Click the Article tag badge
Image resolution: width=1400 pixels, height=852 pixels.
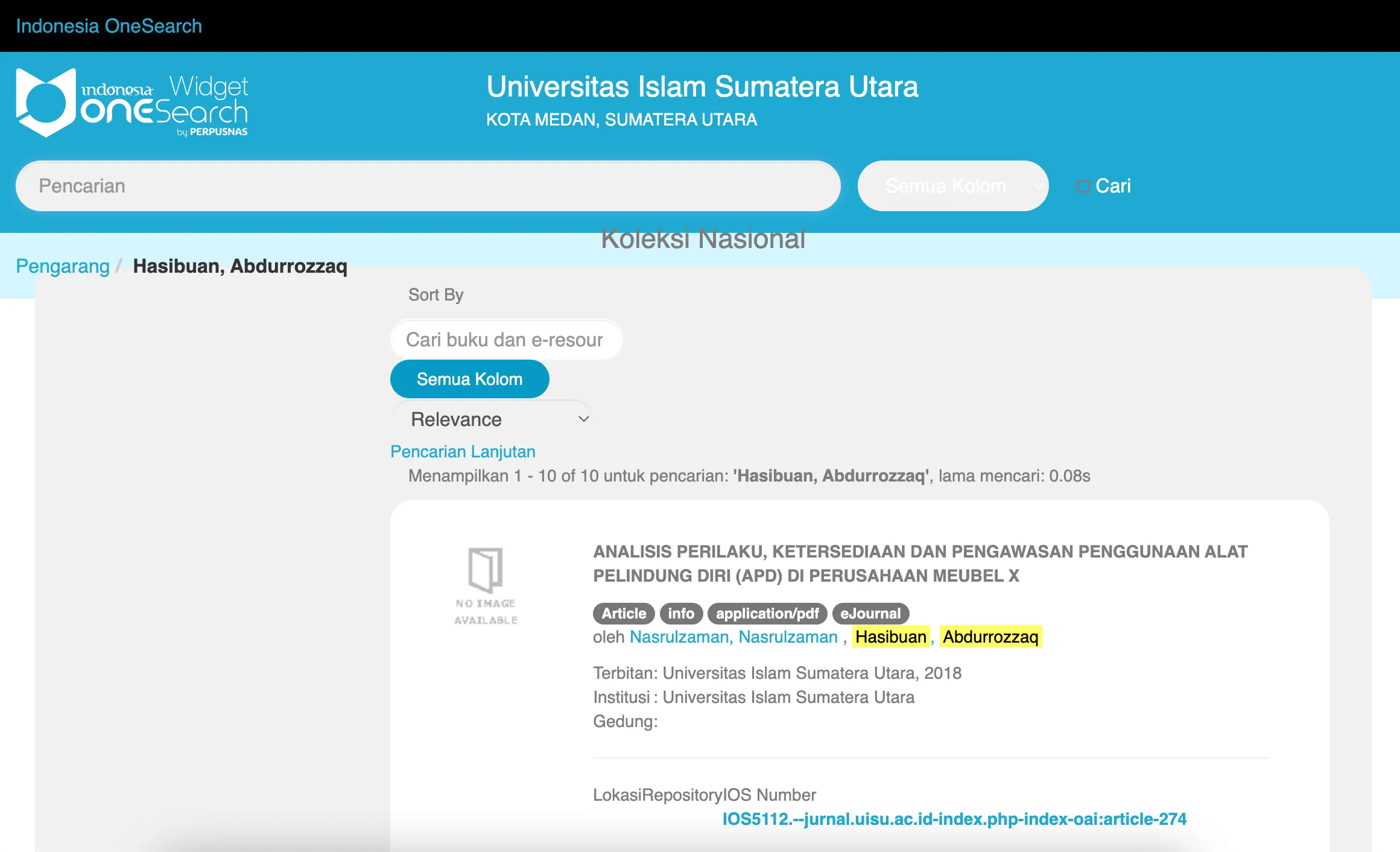click(624, 614)
